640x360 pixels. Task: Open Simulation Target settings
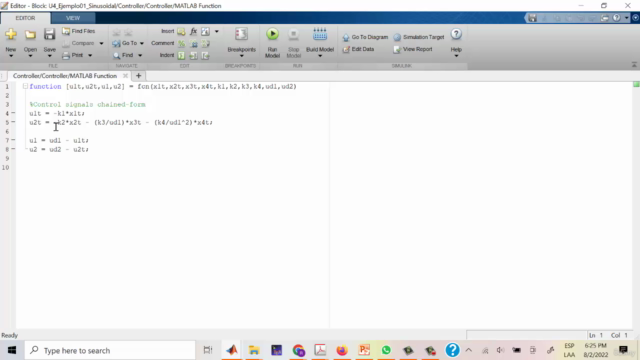pos(419,37)
